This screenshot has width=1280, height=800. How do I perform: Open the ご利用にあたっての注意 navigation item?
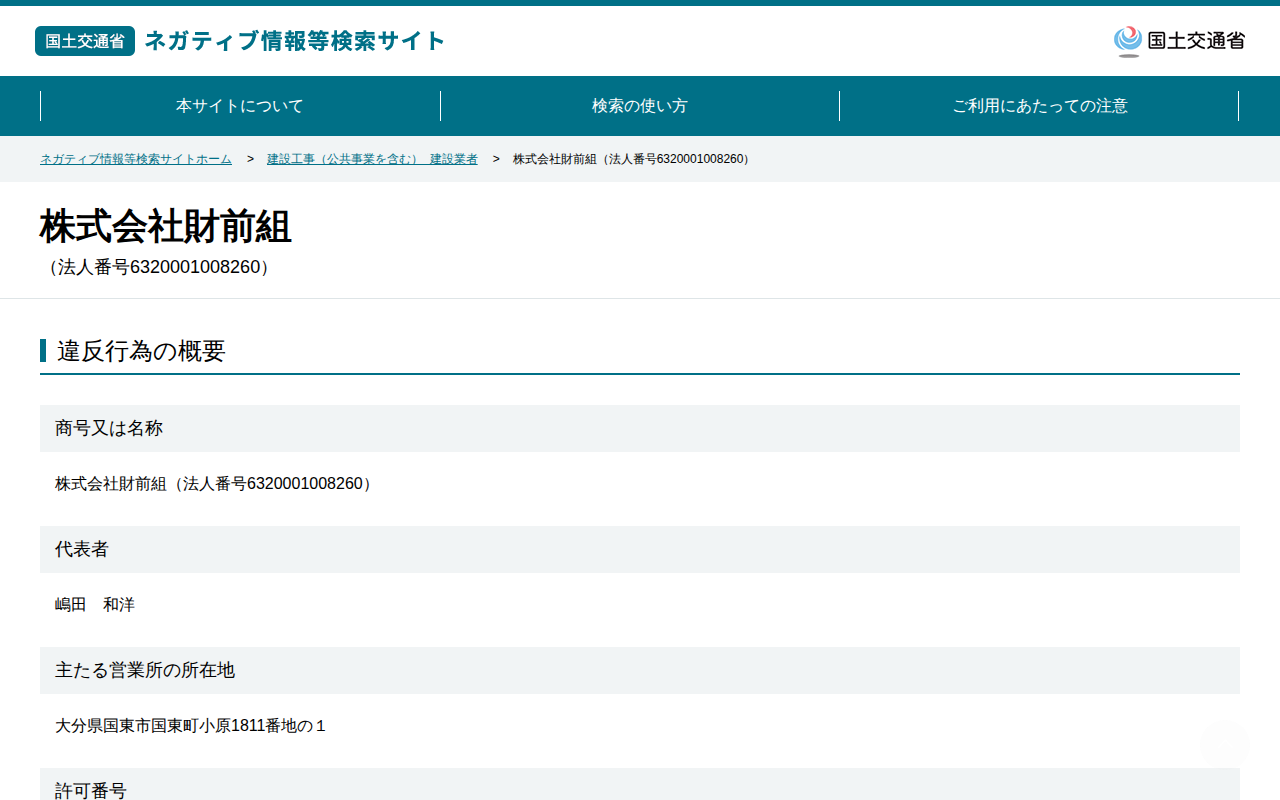(1040, 106)
